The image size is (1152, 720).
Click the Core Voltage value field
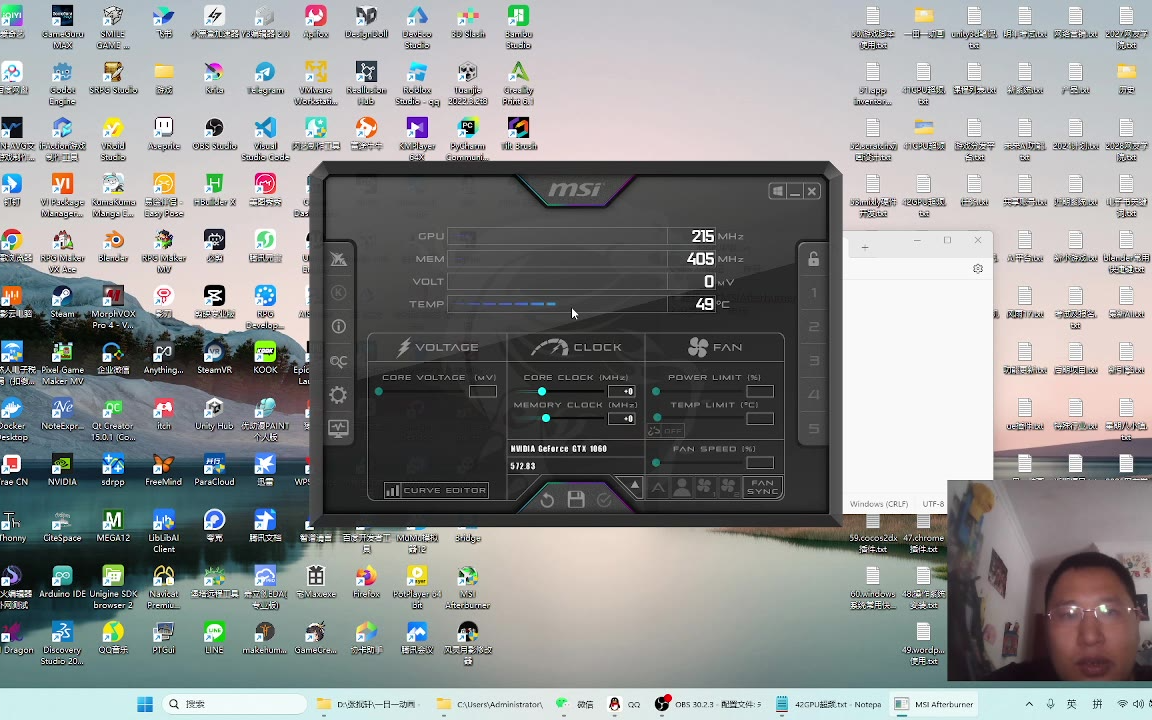483,392
